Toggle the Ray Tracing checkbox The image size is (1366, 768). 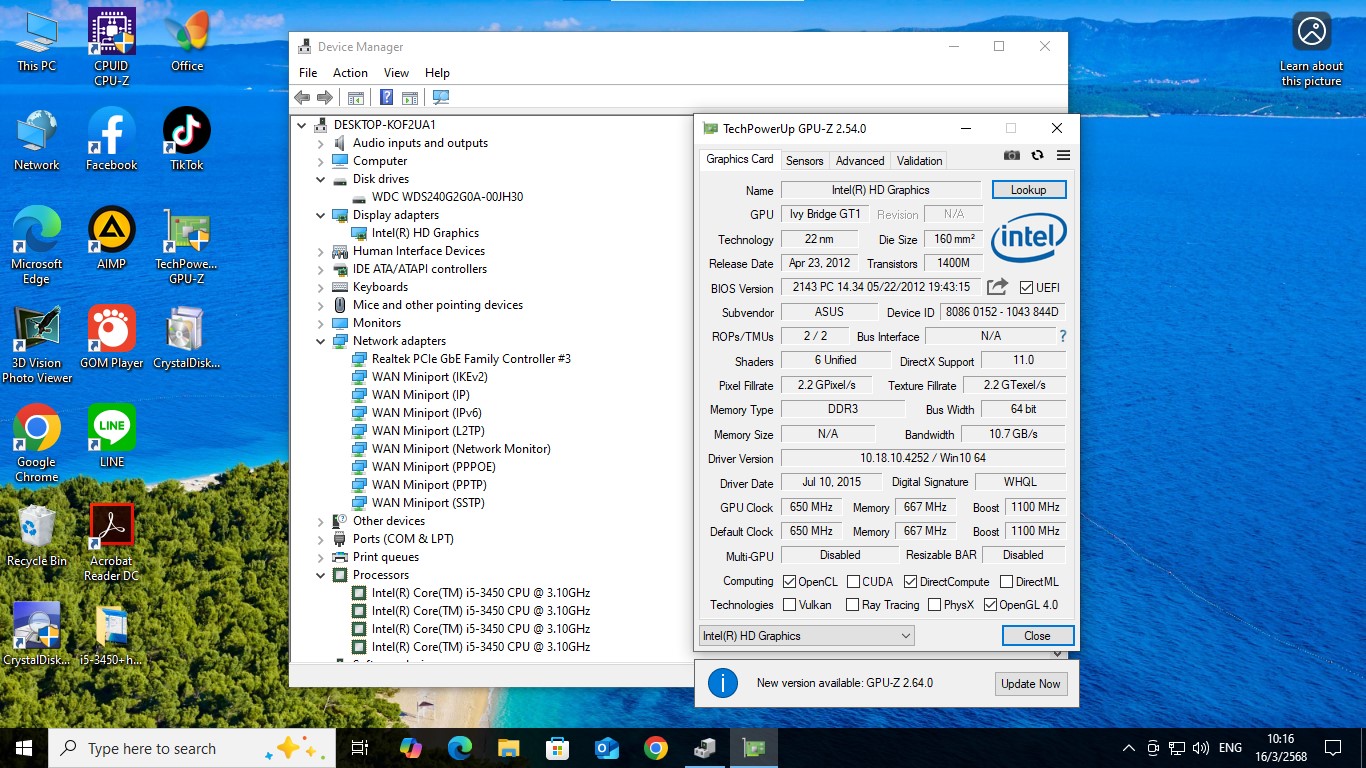coord(852,605)
